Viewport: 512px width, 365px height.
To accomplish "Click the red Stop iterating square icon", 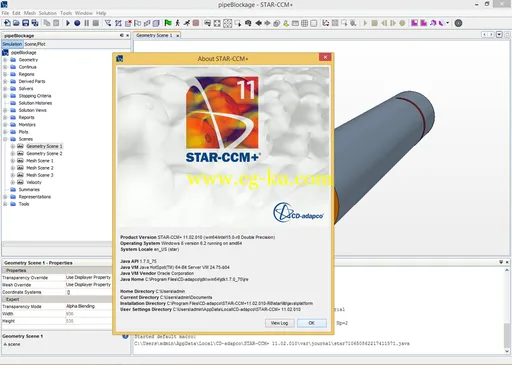I will pyautogui.click(x=196, y=23).
